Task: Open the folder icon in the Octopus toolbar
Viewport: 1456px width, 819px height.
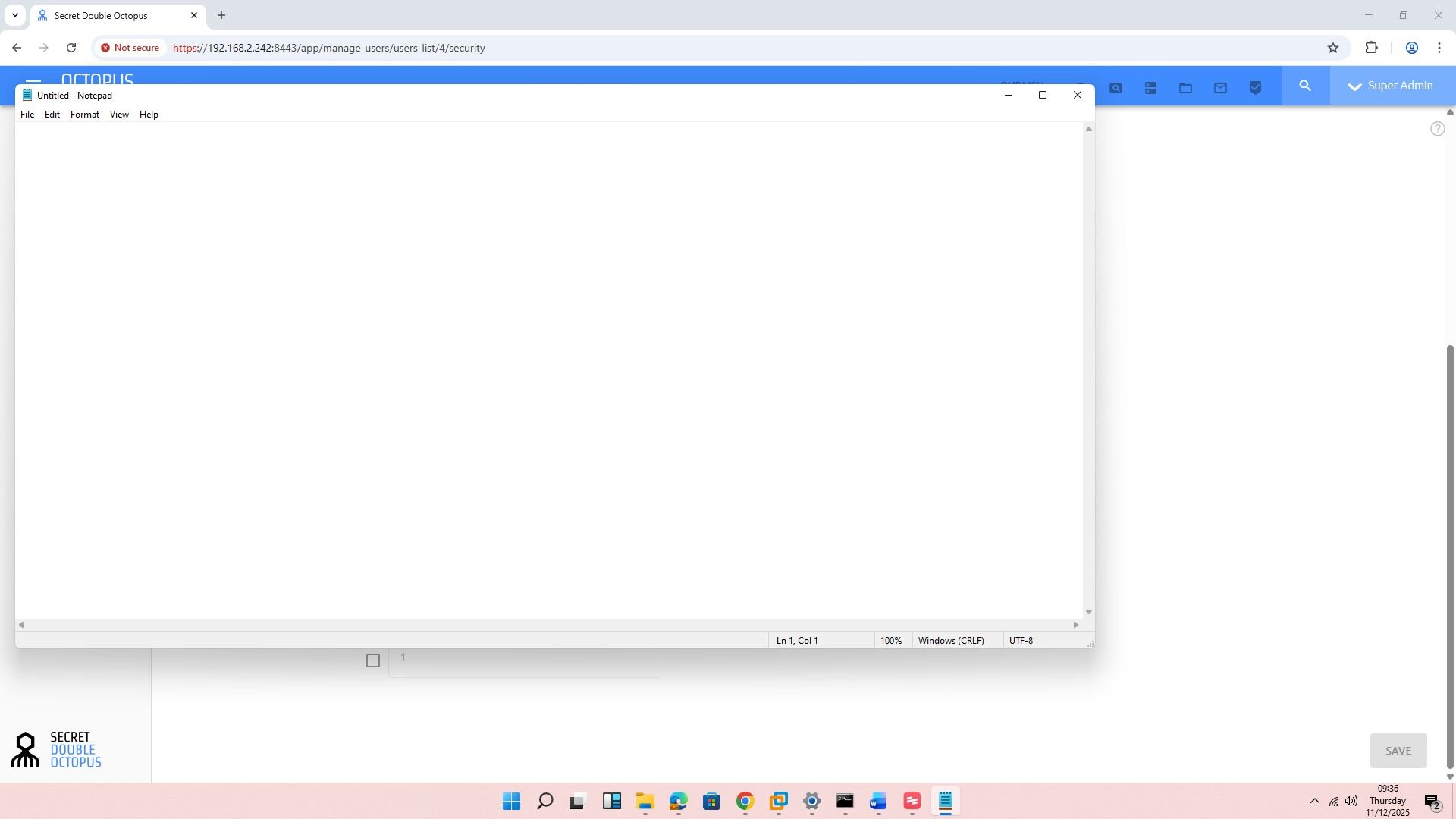Action: (1185, 86)
